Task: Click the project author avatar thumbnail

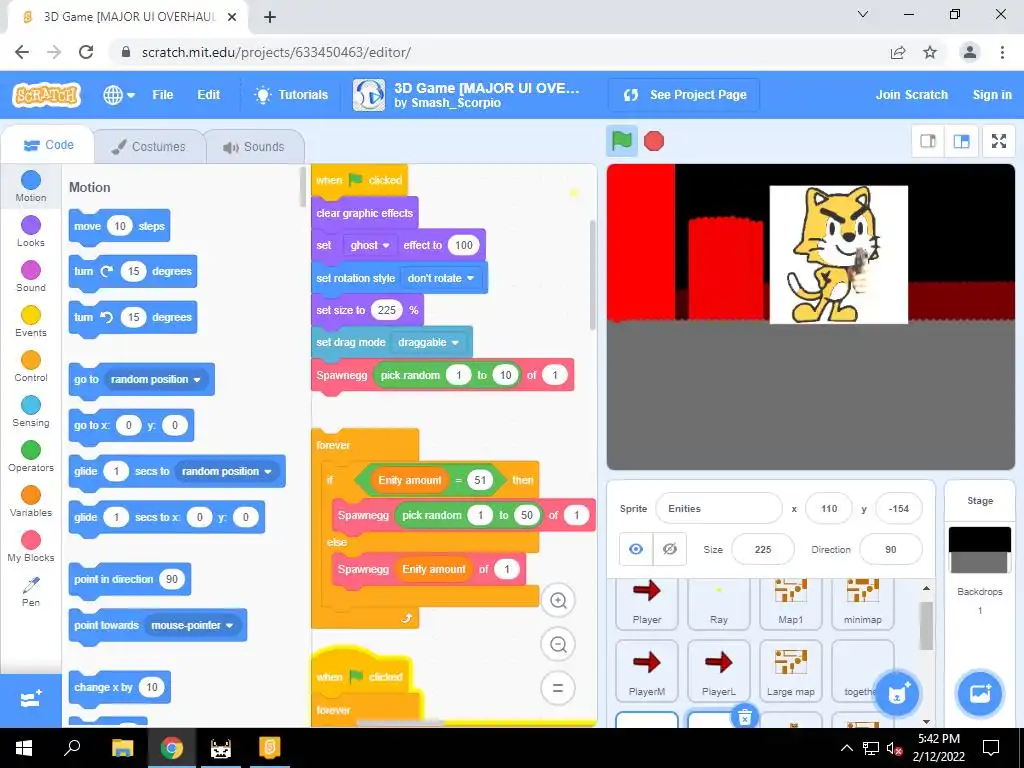Action: (369, 95)
